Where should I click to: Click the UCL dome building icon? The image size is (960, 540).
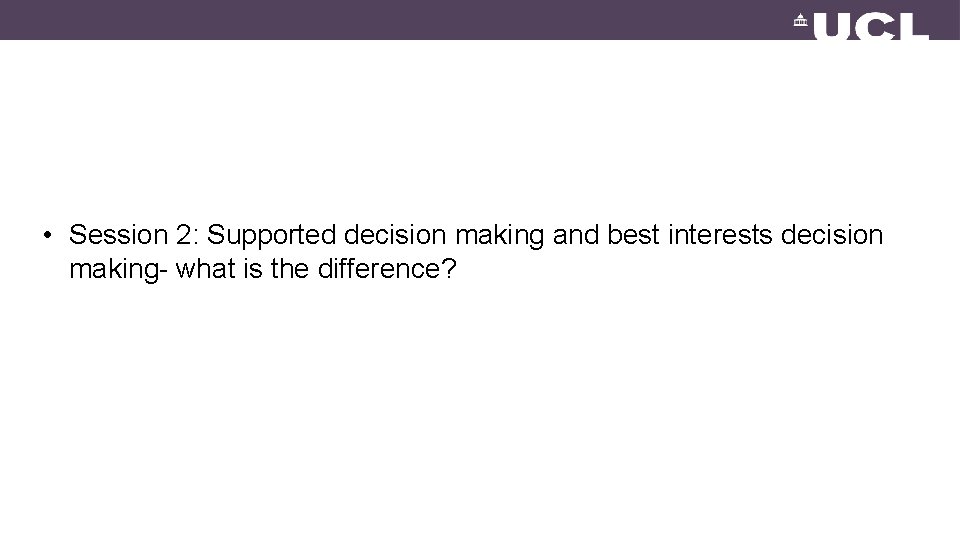(x=800, y=20)
